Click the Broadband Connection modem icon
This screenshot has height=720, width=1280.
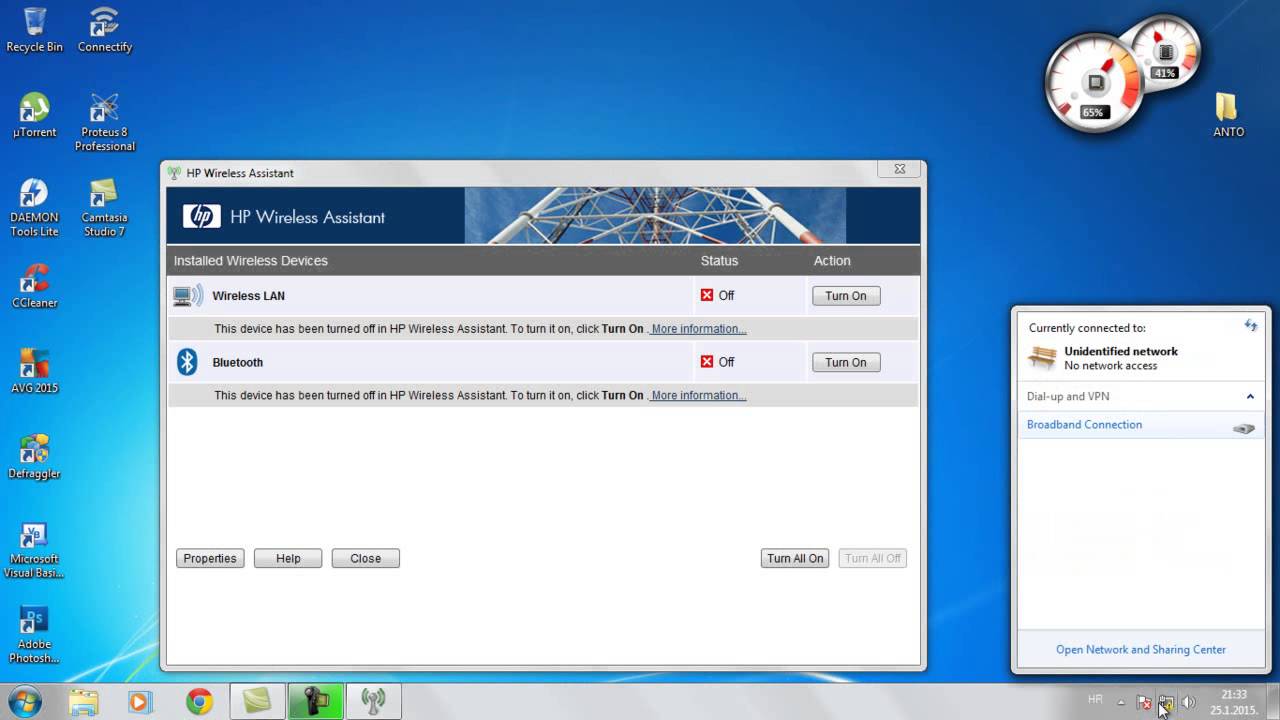1243,428
